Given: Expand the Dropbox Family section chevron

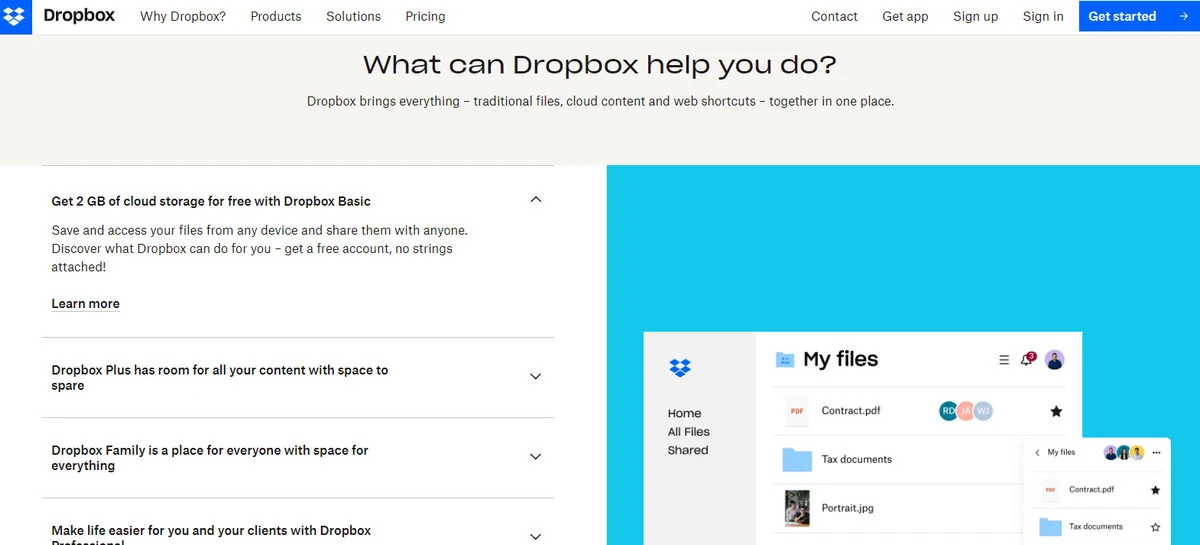Looking at the screenshot, I should pyautogui.click(x=535, y=457).
